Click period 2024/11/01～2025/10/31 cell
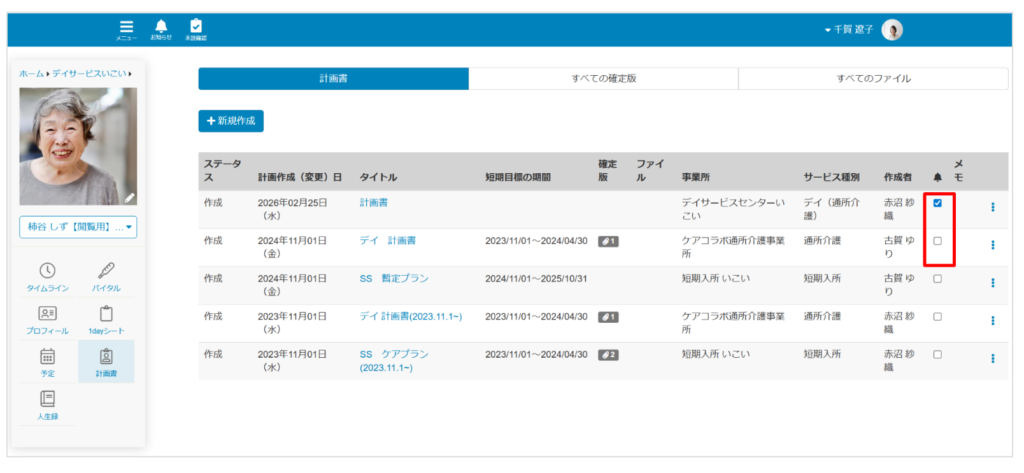 click(x=536, y=279)
